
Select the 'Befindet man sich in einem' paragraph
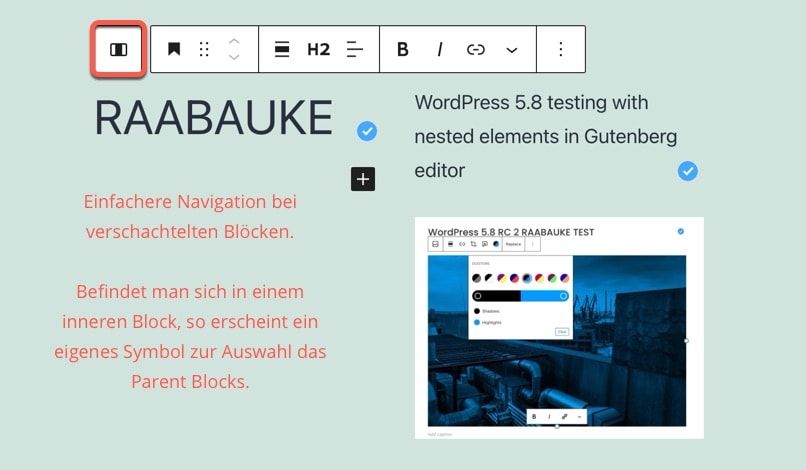190,336
